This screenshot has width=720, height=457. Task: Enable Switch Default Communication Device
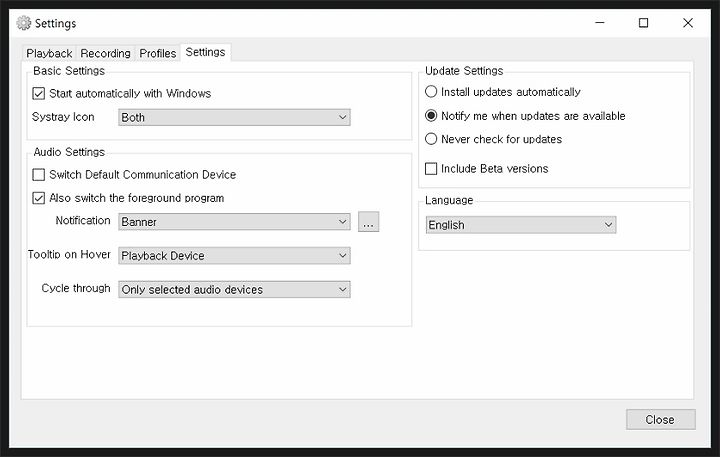click(39, 175)
